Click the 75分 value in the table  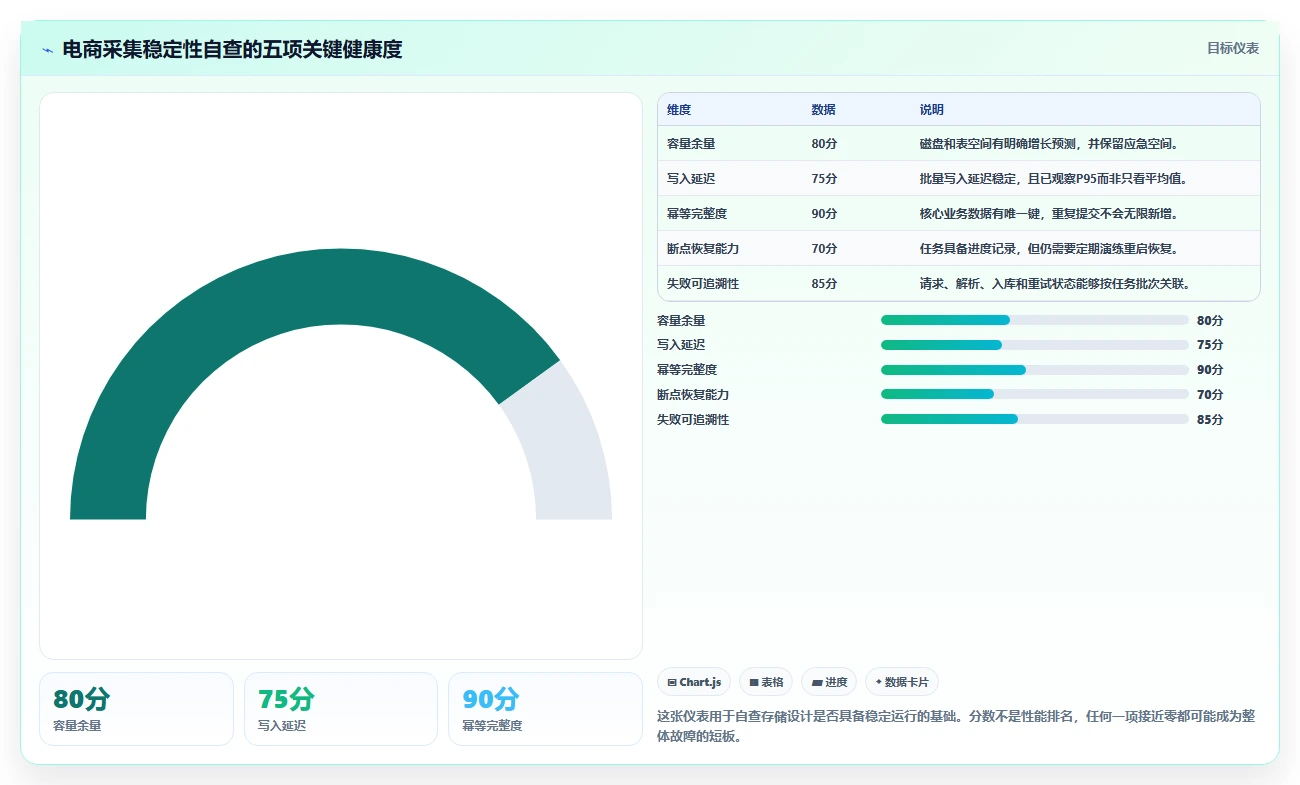(x=824, y=179)
